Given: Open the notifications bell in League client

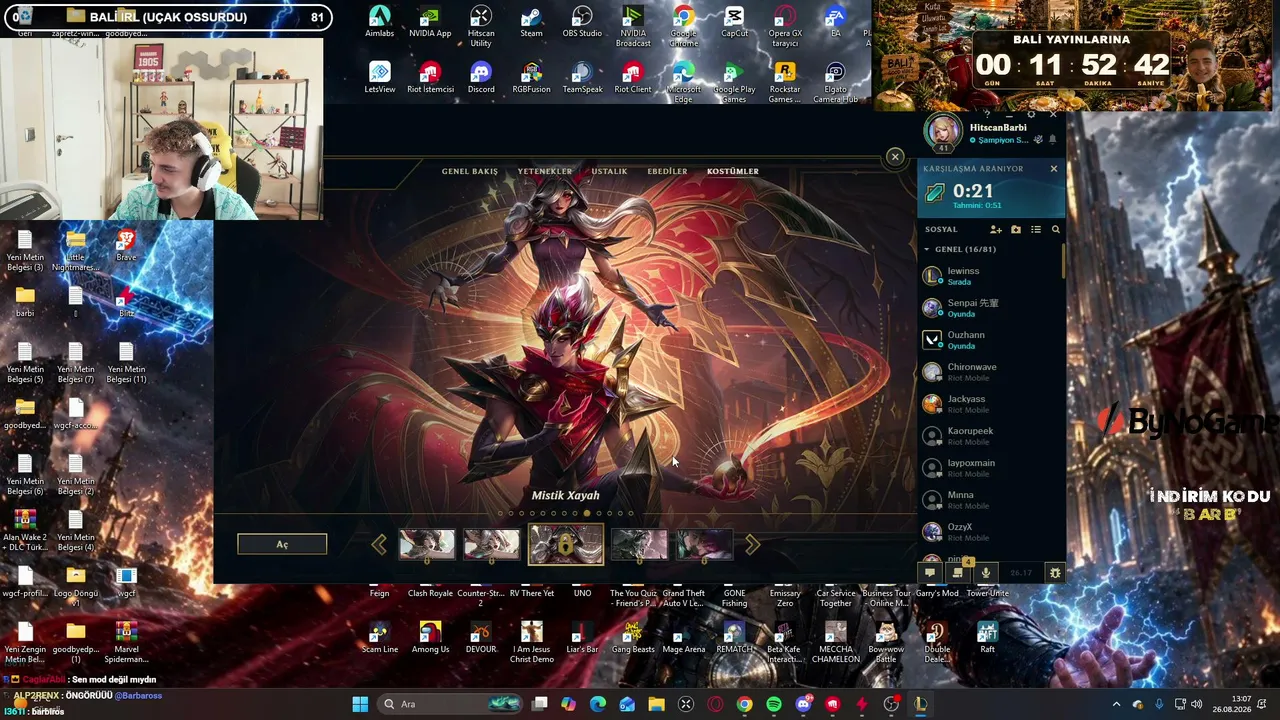Looking at the screenshot, I should [1052, 140].
